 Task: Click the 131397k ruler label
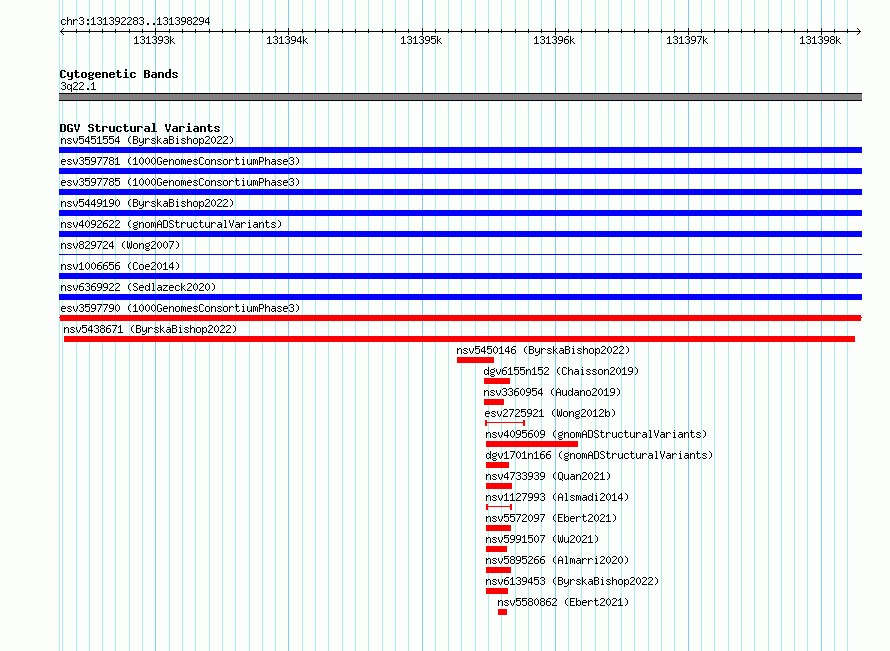[x=687, y=40]
